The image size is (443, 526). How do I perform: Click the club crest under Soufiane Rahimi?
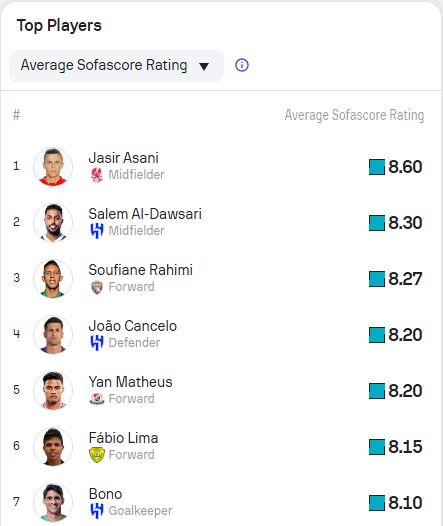tap(97, 287)
